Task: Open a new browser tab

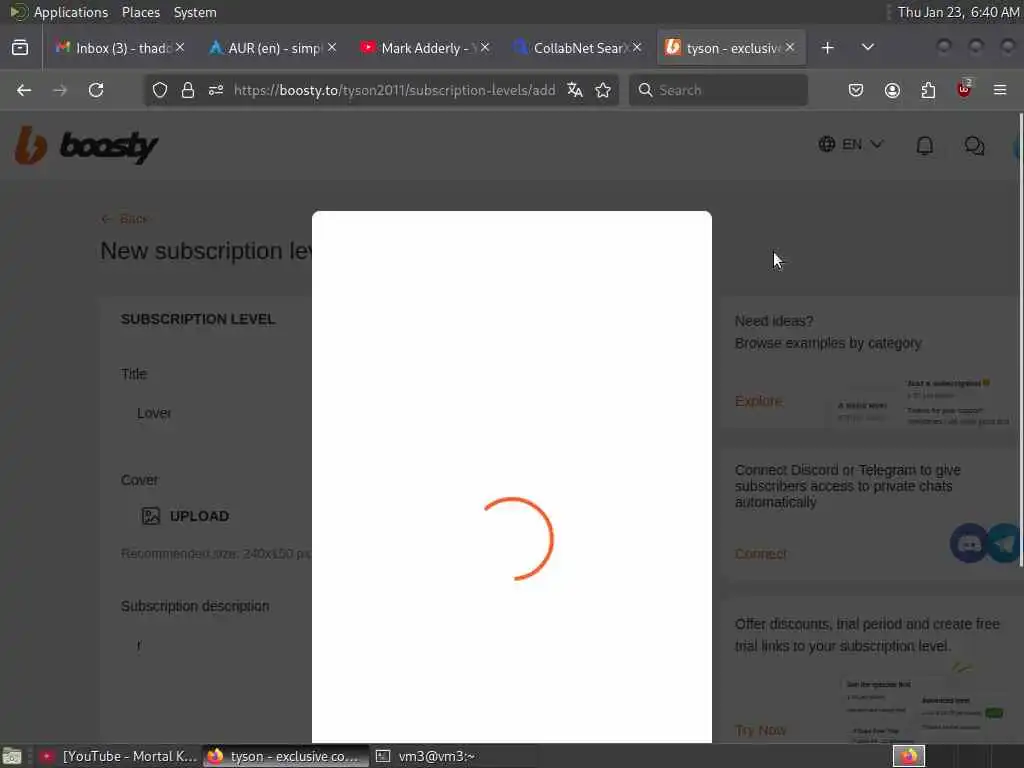Action: click(827, 48)
